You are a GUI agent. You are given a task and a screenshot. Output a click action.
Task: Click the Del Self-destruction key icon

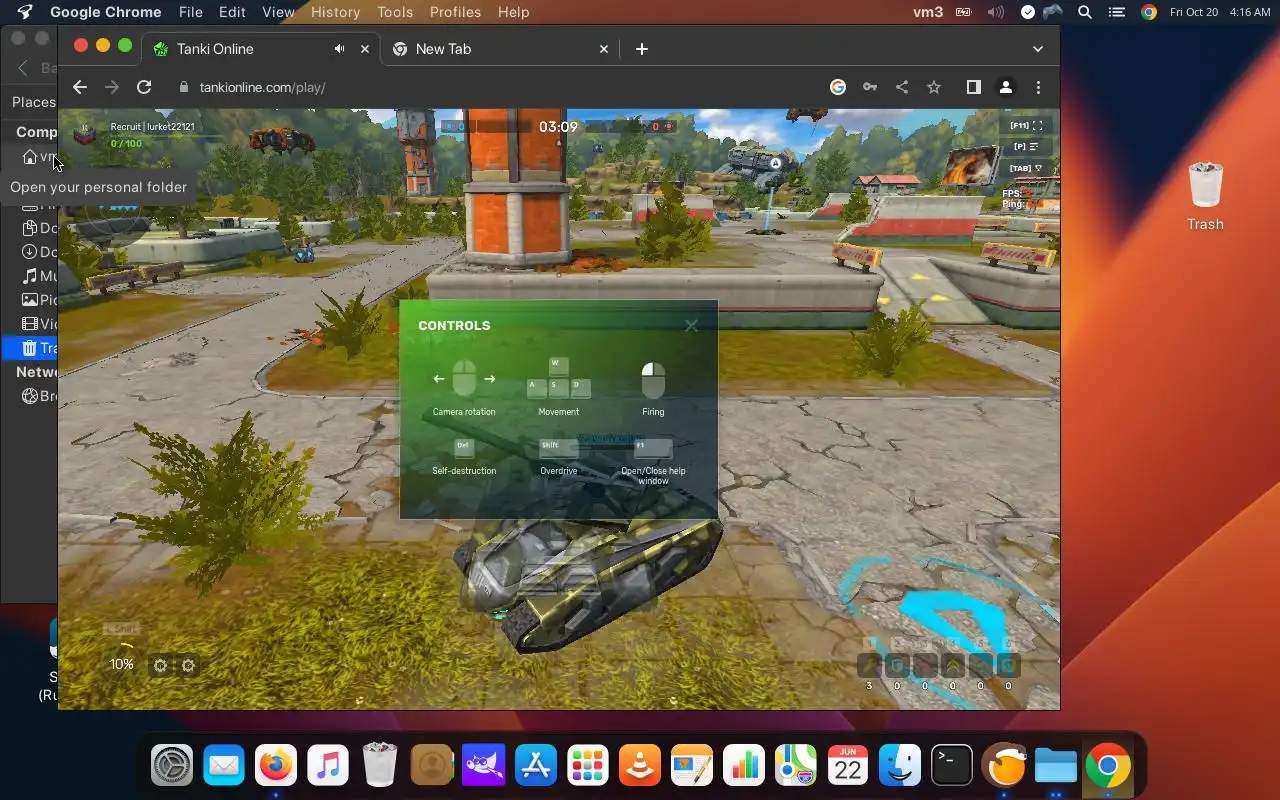(x=464, y=448)
